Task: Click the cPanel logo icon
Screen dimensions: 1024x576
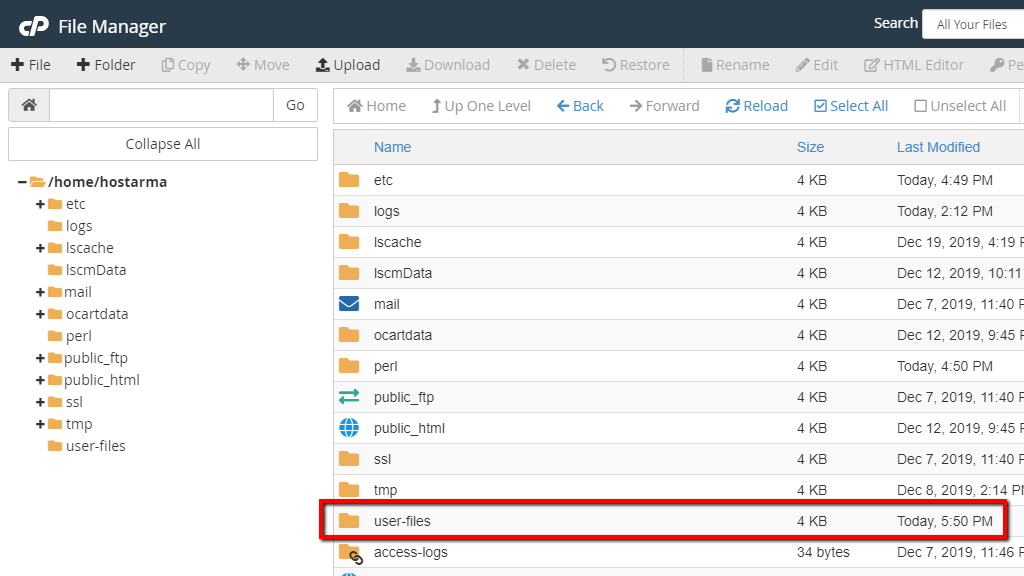Action: (x=33, y=26)
